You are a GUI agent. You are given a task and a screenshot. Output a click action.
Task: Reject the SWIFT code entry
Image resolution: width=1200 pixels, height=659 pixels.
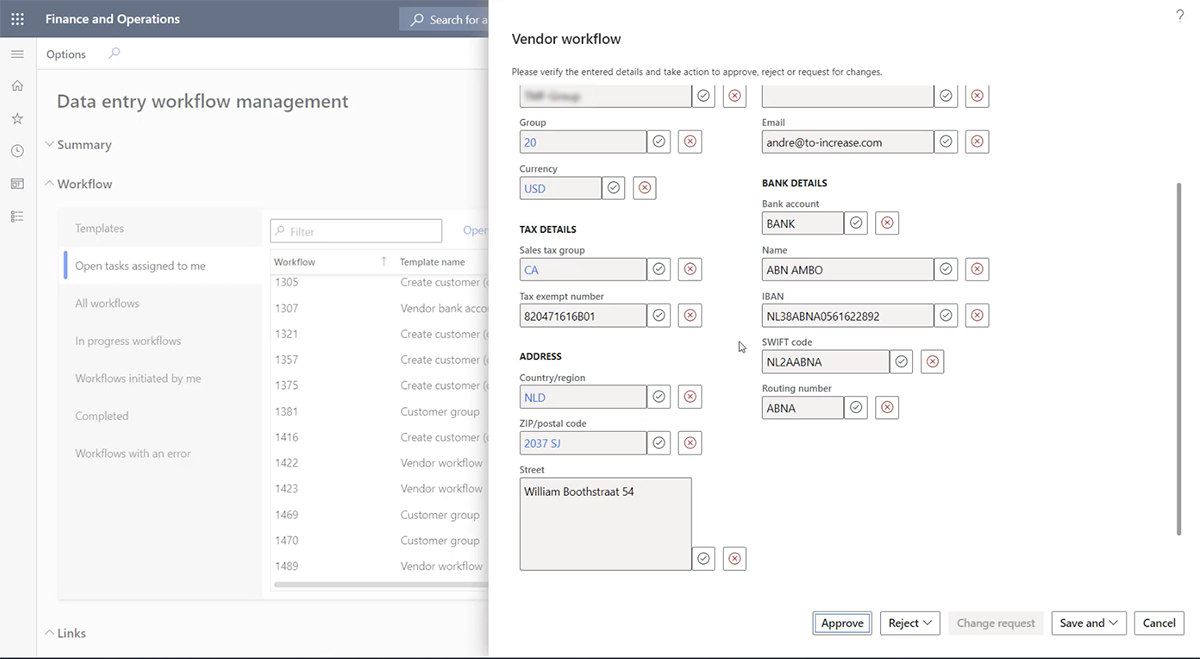coord(932,361)
